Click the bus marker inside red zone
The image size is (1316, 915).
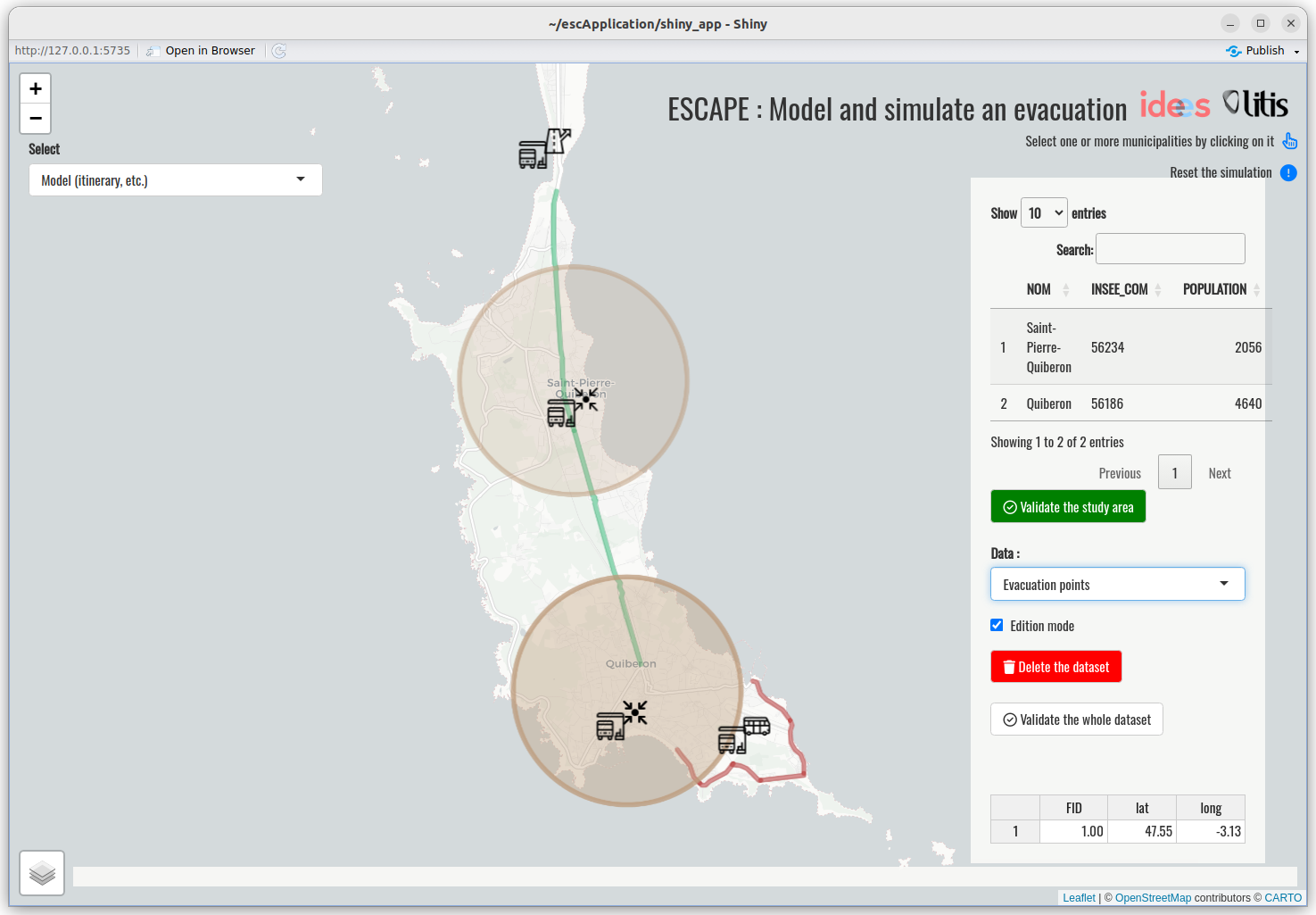(743, 735)
